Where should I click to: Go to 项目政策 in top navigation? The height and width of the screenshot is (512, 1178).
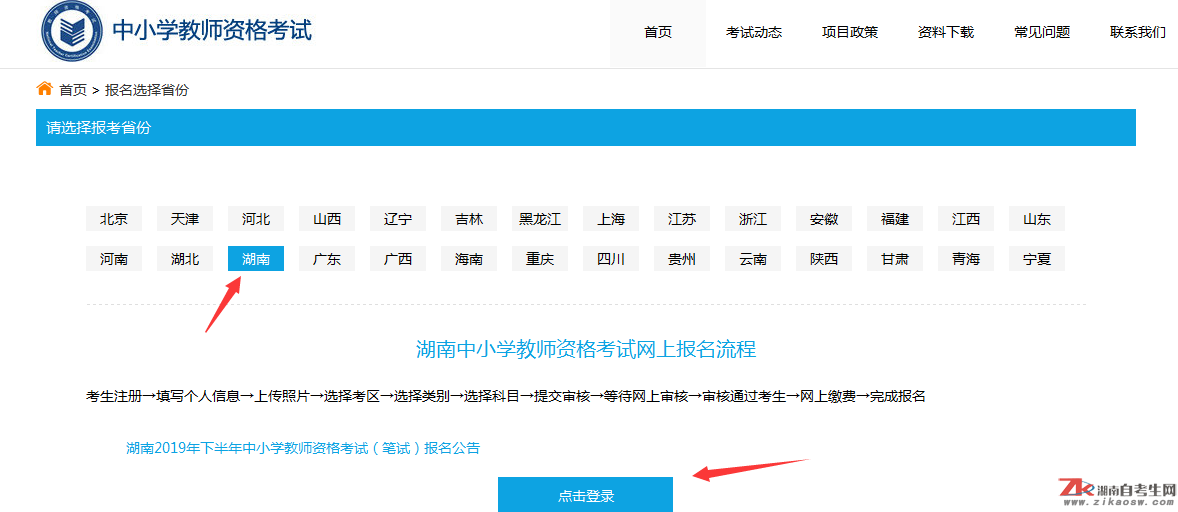pyautogui.click(x=850, y=32)
